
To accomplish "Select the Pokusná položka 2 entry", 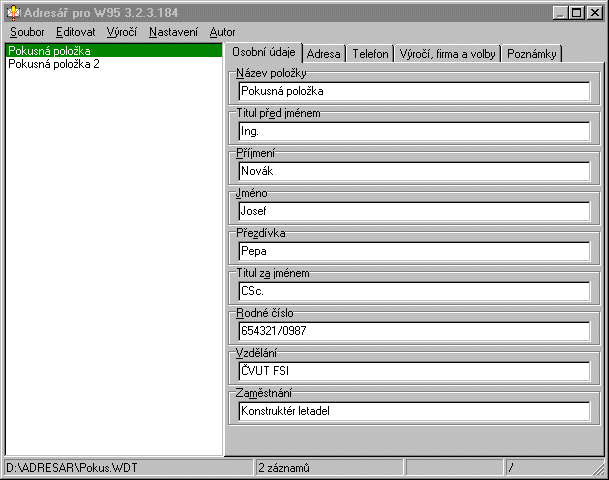I will pyautogui.click(x=114, y=64).
